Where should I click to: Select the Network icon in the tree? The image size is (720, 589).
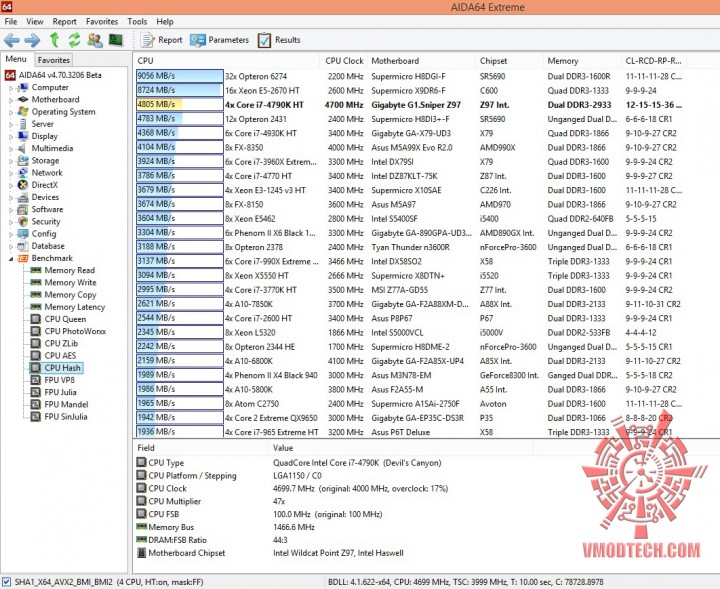click(23, 173)
